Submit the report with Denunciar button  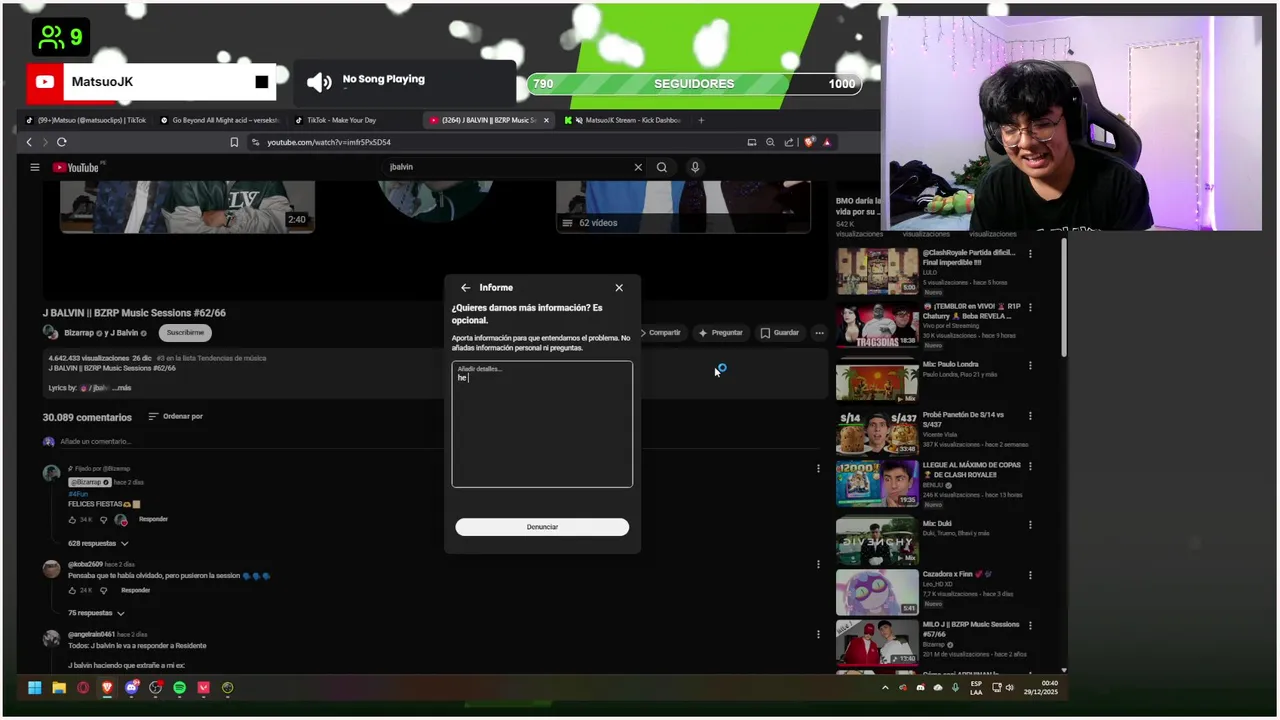[x=542, y=527]
